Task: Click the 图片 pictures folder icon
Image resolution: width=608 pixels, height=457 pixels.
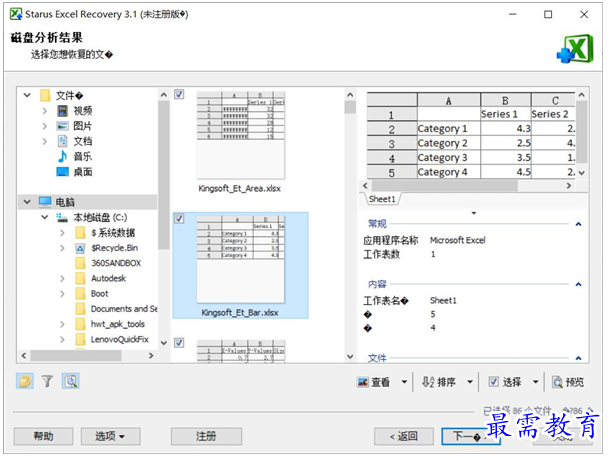Action: [x=62, y=126]
